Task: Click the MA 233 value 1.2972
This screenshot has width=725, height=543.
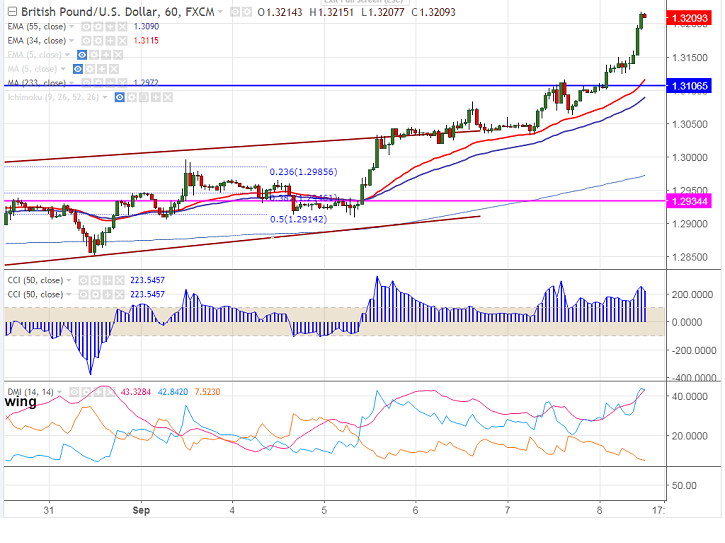Action: coord(146,82)
